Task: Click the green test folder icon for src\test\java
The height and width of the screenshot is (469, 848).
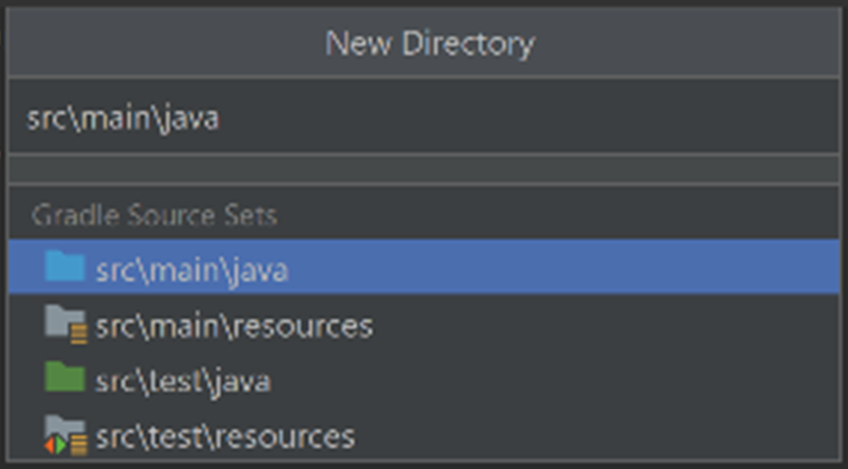Action: coord(65,376)
